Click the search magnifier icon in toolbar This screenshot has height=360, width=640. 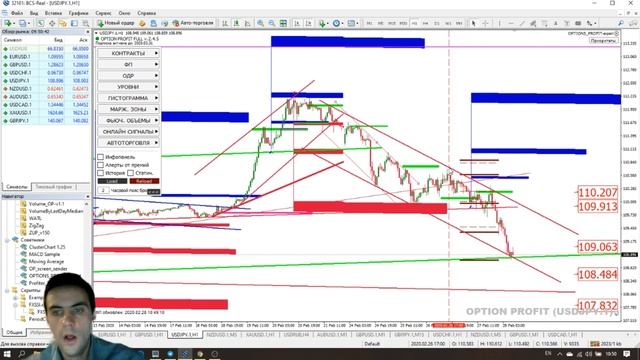click(621, 23)
